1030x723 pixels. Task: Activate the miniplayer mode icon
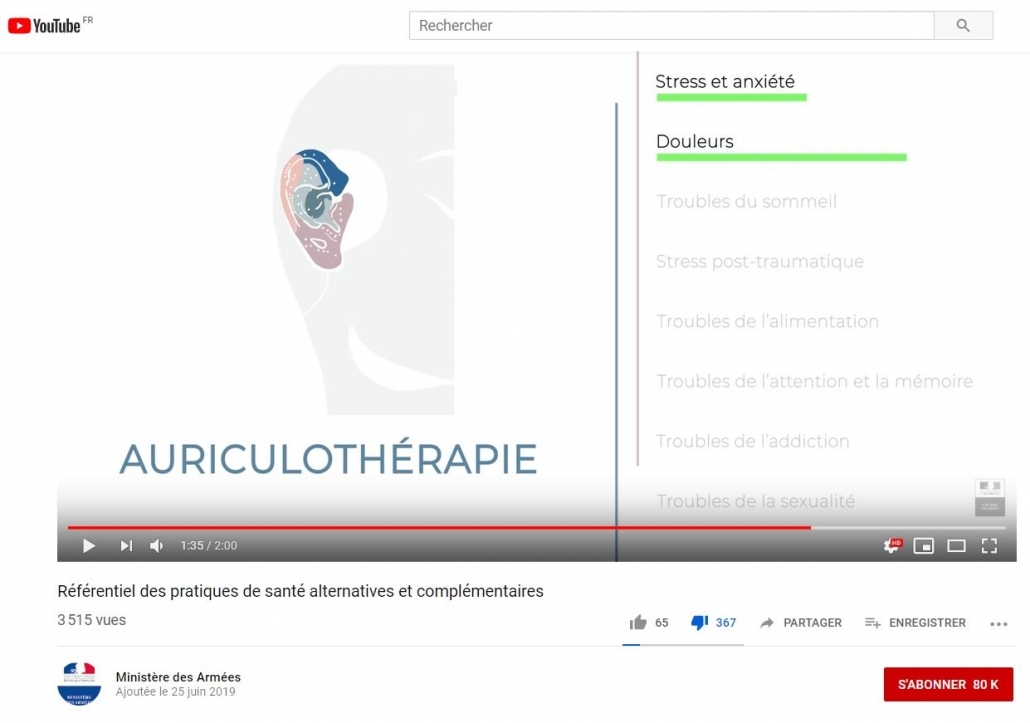[x=924, y=546]
